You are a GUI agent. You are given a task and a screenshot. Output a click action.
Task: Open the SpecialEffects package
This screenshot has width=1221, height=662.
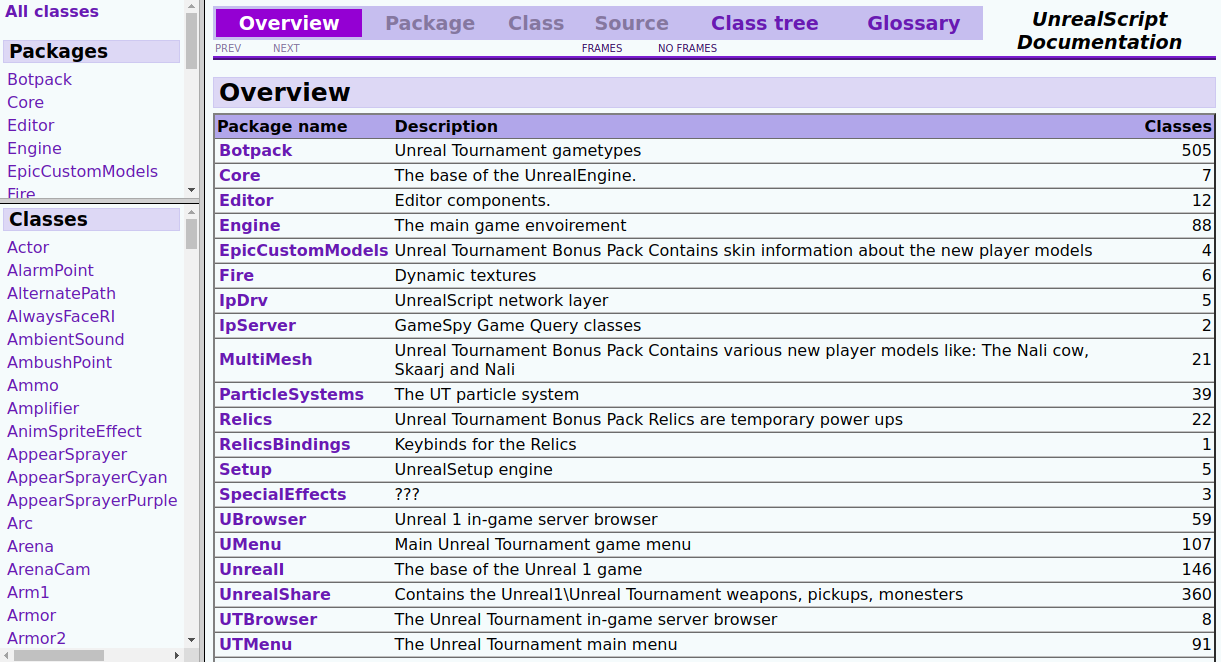tap(283, 495)
